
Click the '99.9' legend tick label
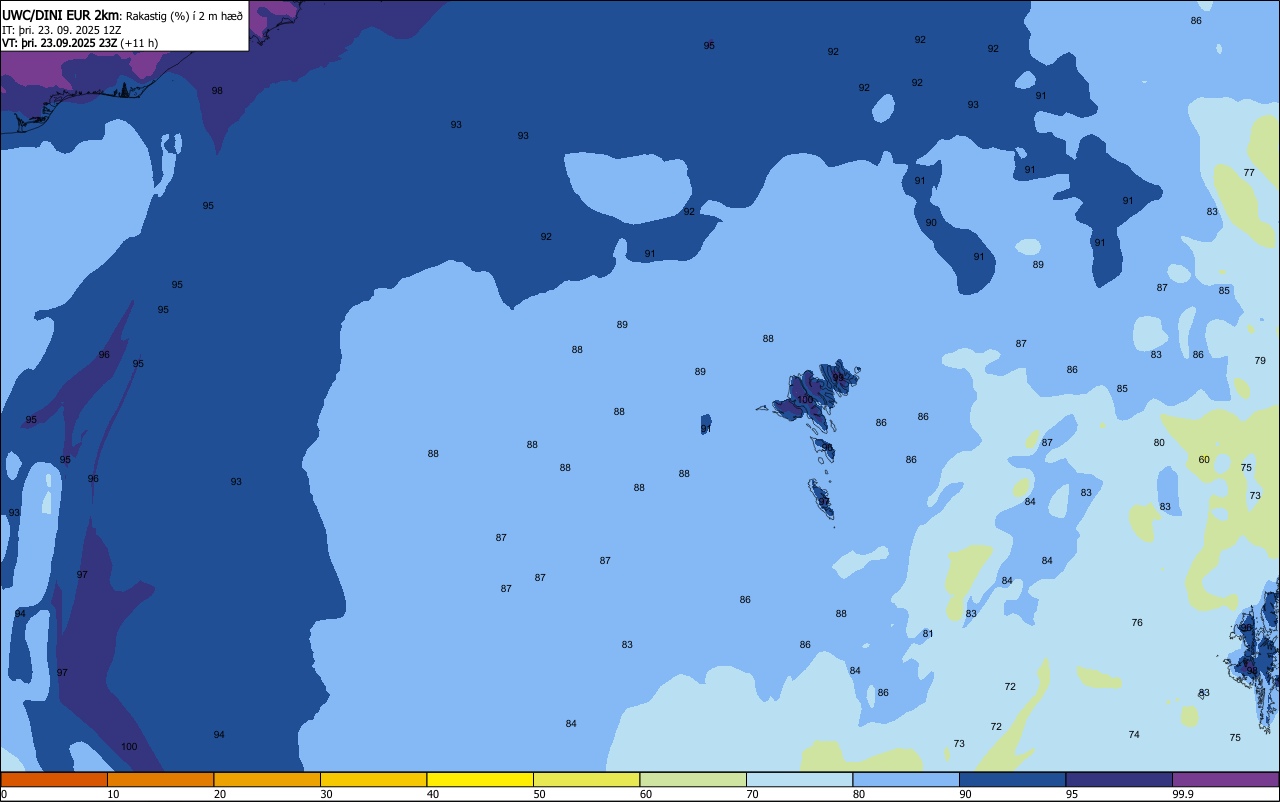(1183, 794)
